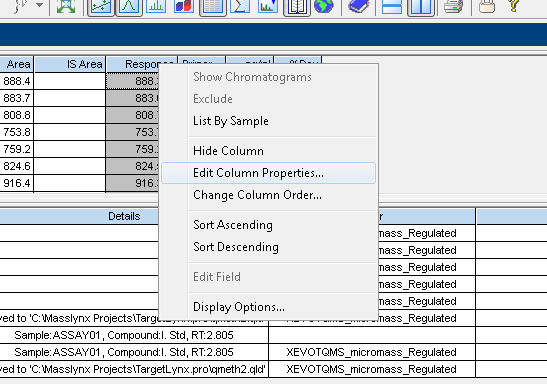Select the Area cell 824.6

(x=16, y=166)
